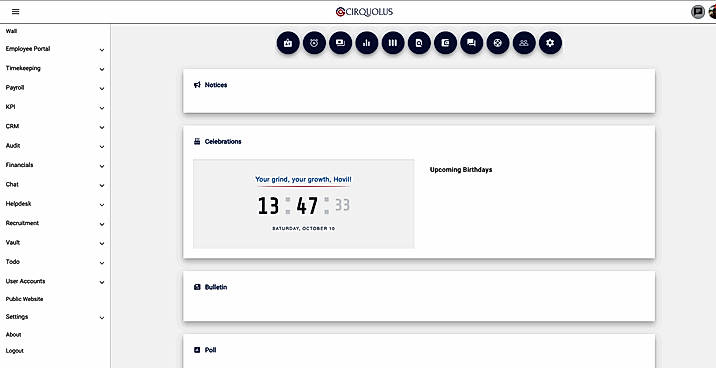Open the employee badge shortcut icon
The image size is (716, 368).
click(288, 43)
